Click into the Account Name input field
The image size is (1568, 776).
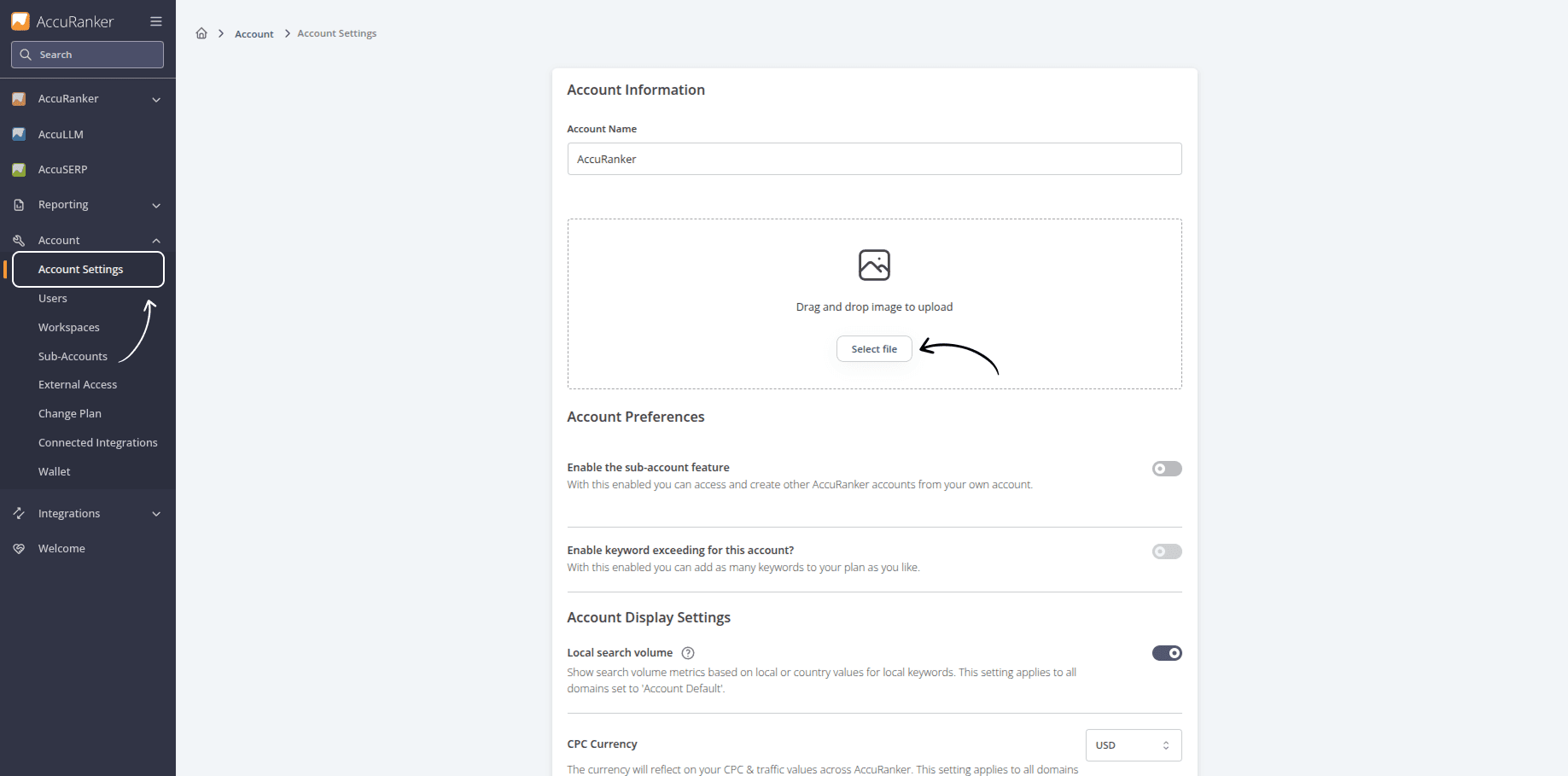pyautogui.click(x=874, y=159)
